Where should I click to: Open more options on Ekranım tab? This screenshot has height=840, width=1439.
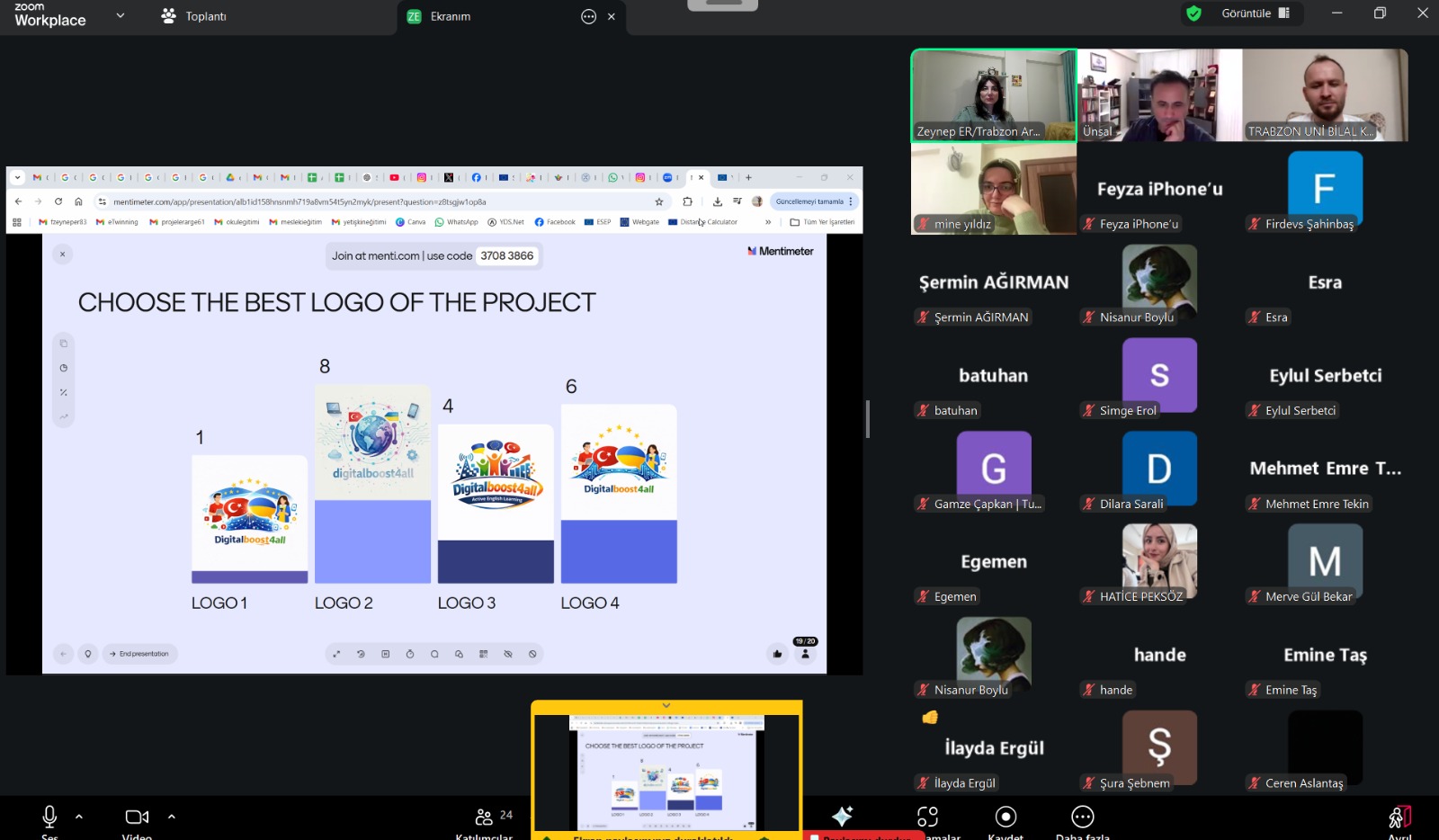point(588,16)
